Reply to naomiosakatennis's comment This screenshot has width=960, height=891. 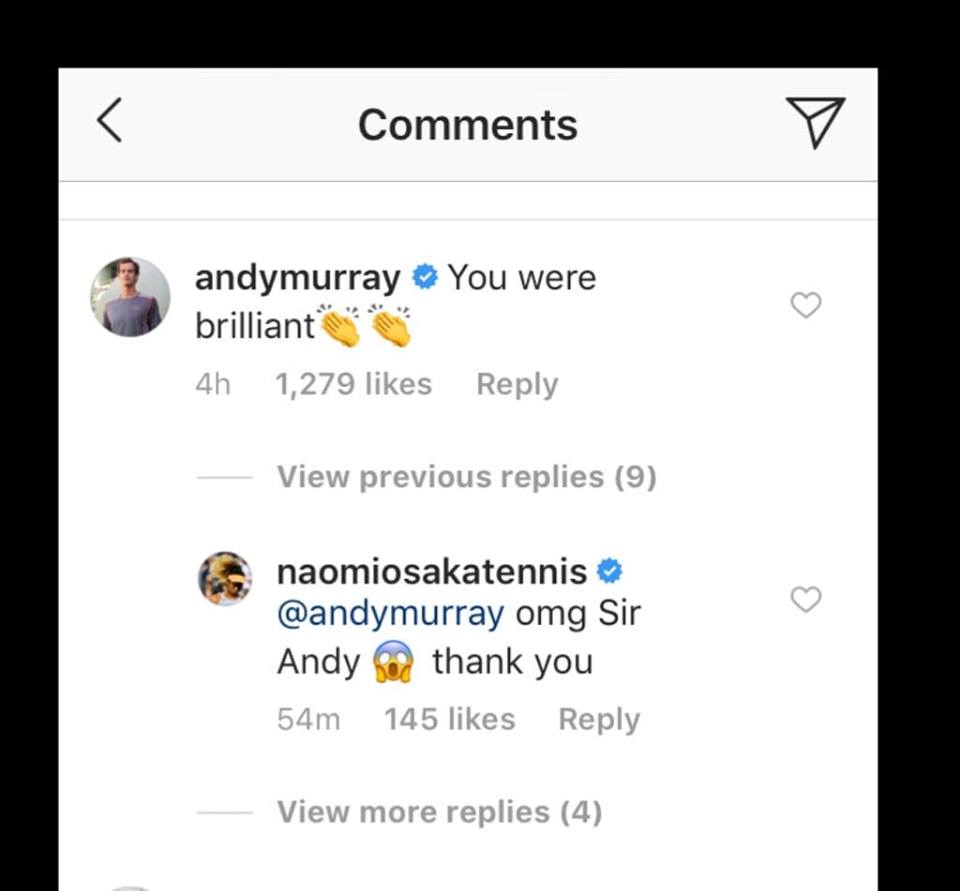[x=599, y=719]
